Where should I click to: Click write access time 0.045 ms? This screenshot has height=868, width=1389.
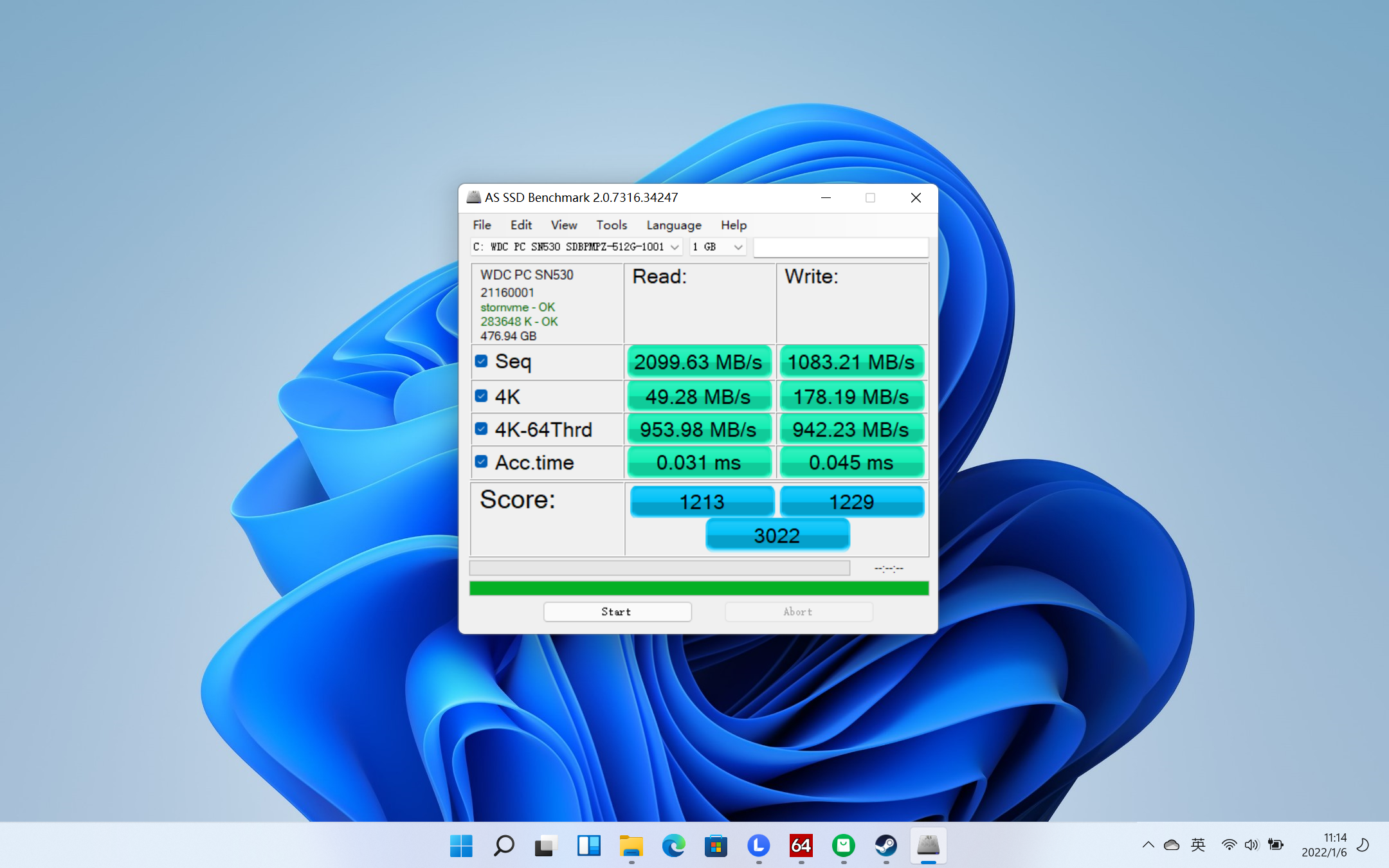851,462
